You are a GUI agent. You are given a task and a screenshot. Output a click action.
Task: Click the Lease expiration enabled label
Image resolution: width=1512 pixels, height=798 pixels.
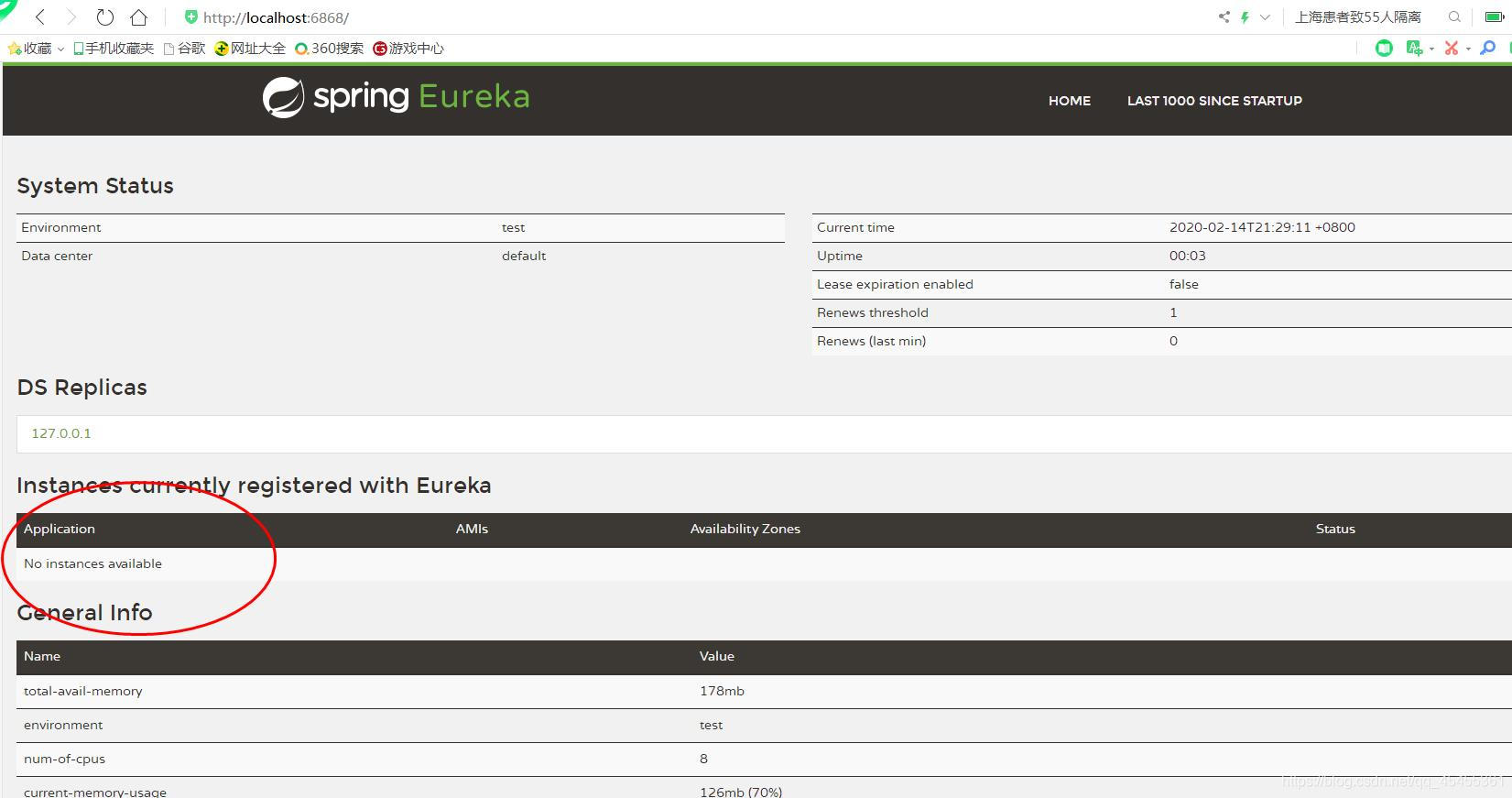[895, 284]
